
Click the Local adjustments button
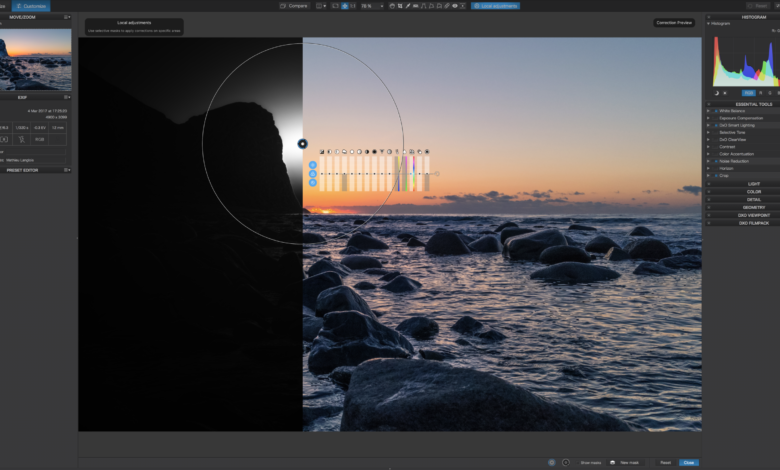click(495, 6)
